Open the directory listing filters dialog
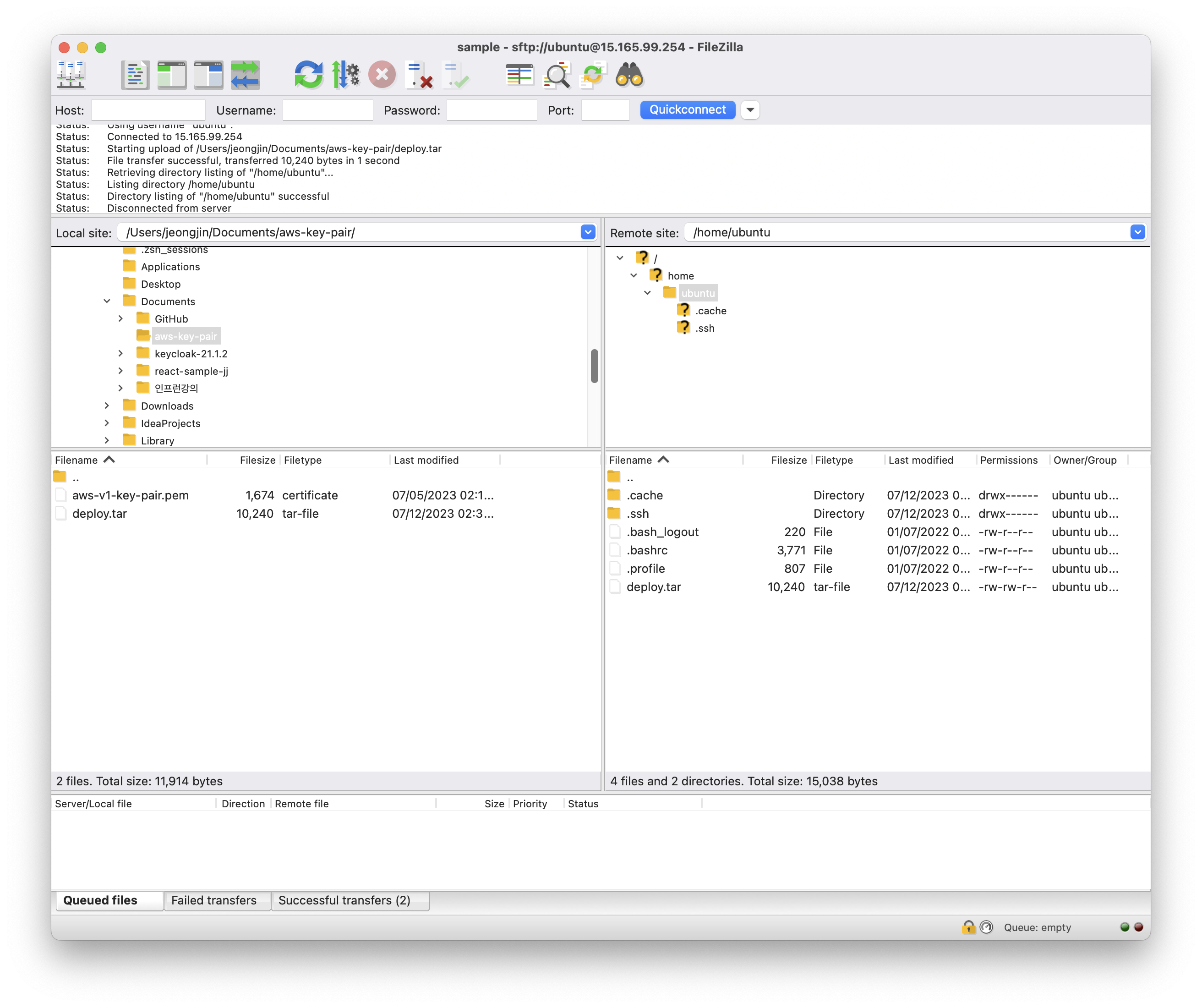Screen dimensions: 1202x1008 click(x=519, y=75)
